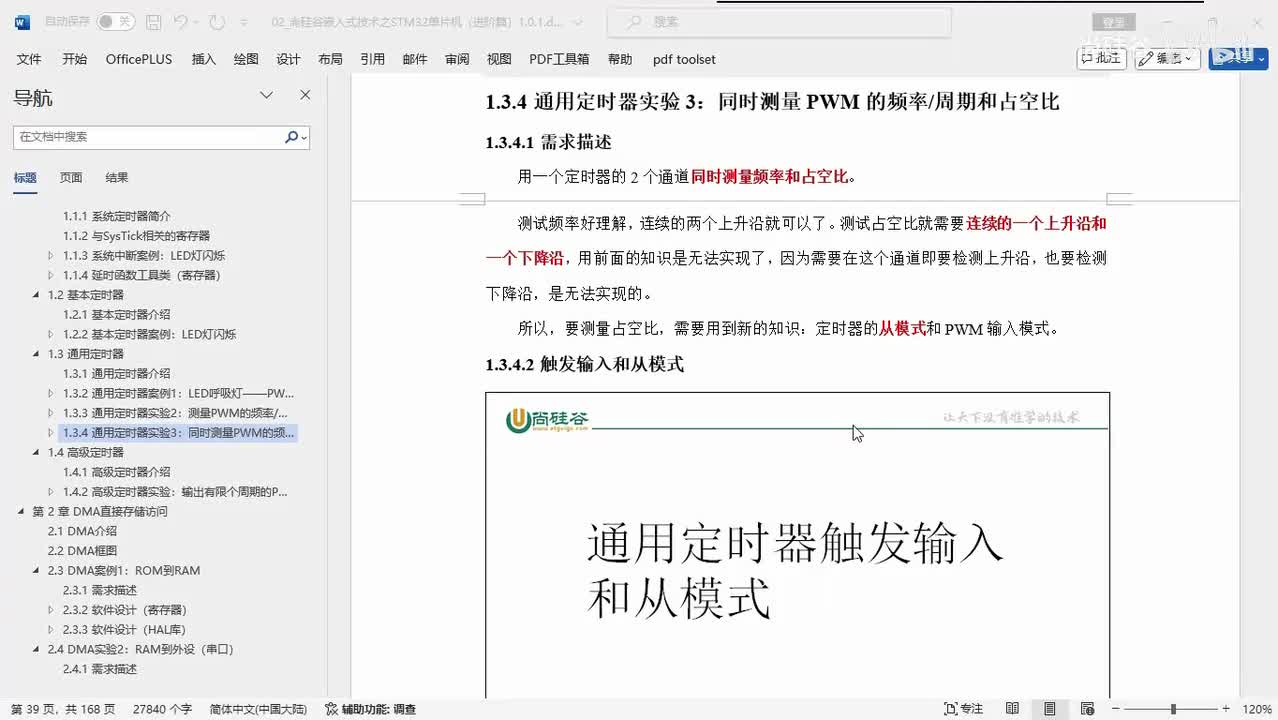This screenshot has width=1278, height=720.
Task: Open the 引用 ribbon tab
Action: click(372, 59)
